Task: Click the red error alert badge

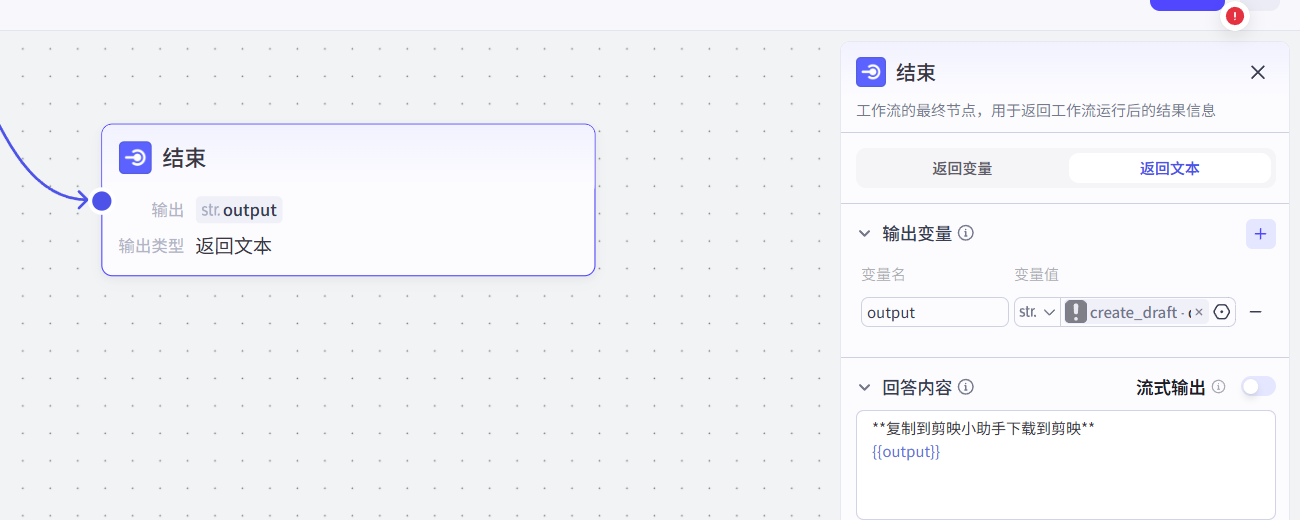Action: (x=1235, y=16)
